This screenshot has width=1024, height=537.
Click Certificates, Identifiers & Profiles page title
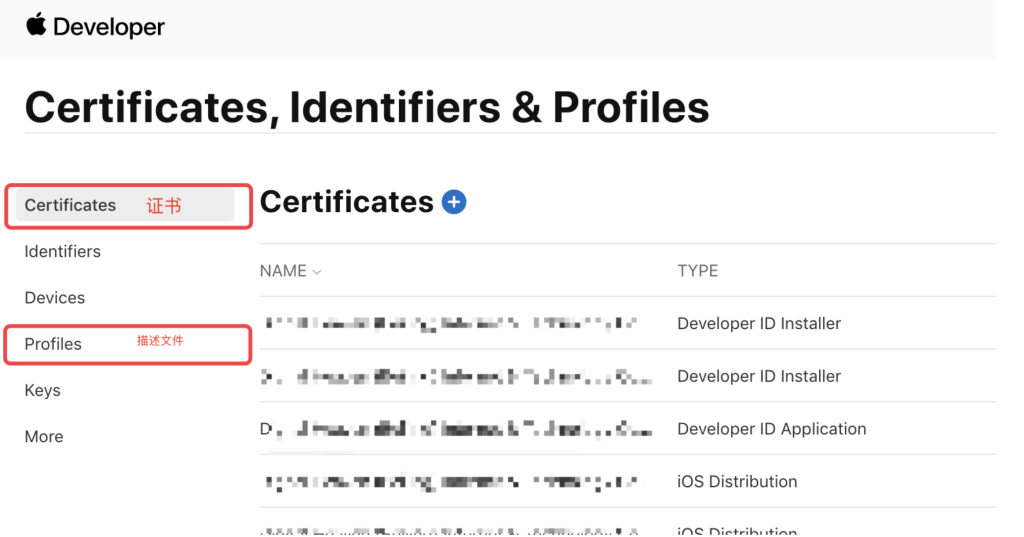(367, 107)
